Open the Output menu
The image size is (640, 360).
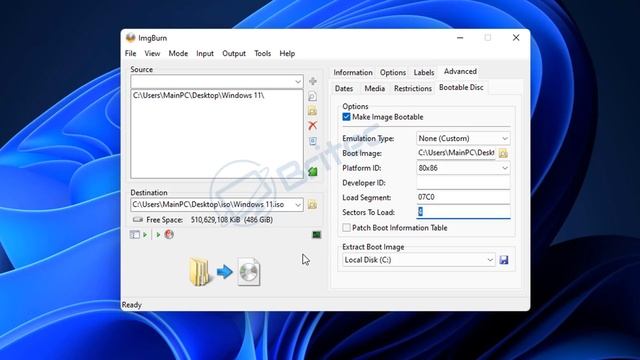tap(234, 53)
